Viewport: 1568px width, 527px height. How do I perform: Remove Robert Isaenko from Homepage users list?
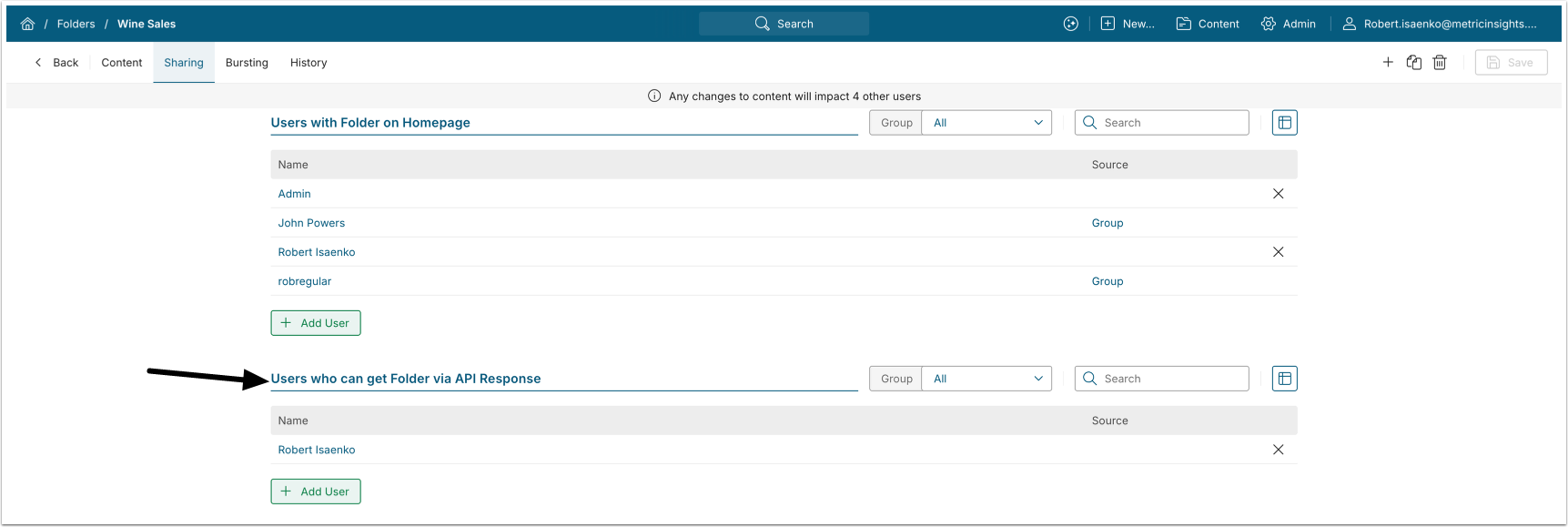click(1278, 252)
